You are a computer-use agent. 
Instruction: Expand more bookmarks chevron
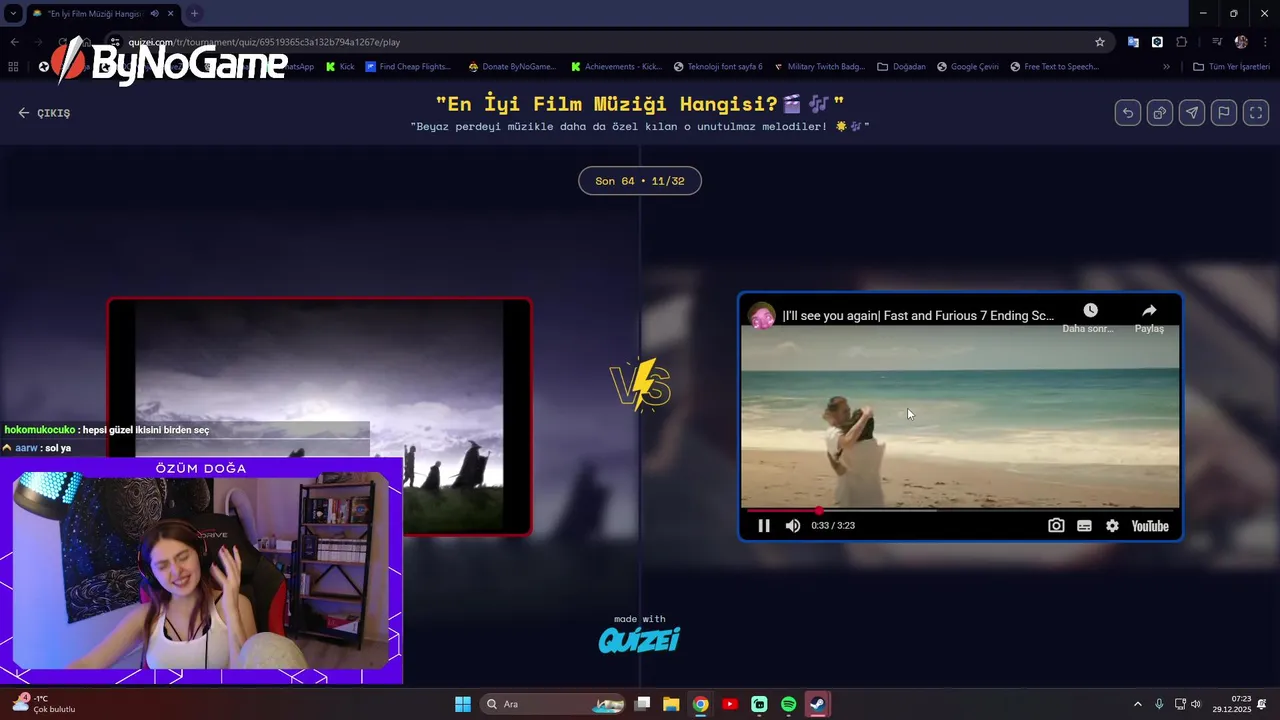[x=1166, y=67]
